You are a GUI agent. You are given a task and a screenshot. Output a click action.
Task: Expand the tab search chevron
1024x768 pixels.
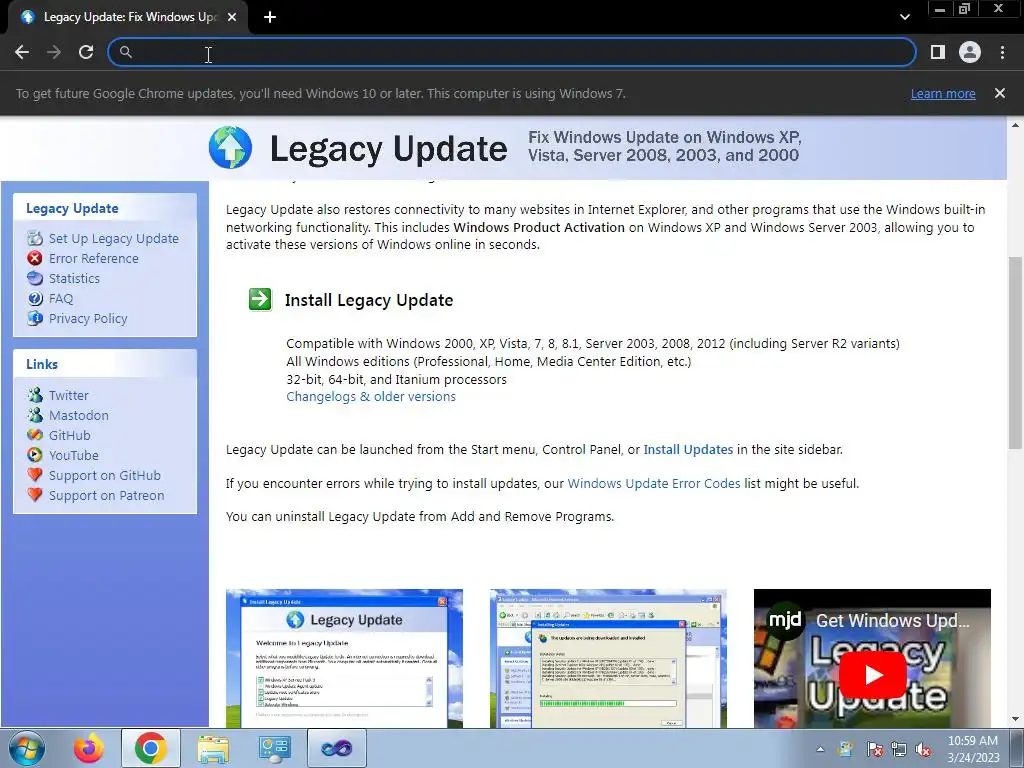pos(904,17)
